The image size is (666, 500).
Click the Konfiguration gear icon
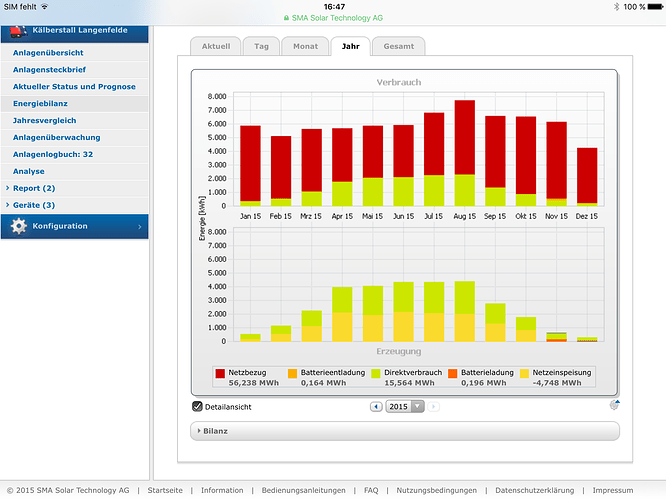[18, 226]
